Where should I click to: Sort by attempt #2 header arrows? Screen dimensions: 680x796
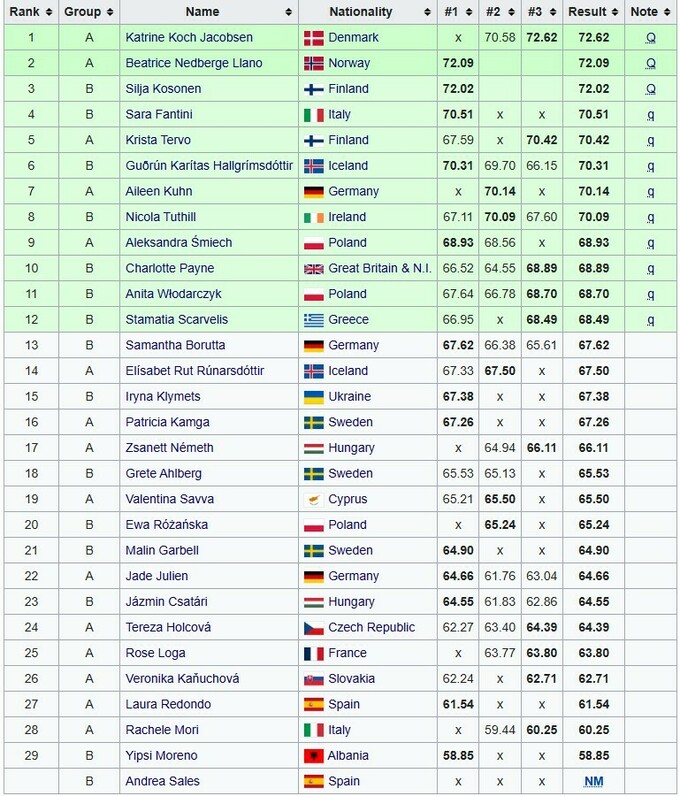[x=511, y=12]
